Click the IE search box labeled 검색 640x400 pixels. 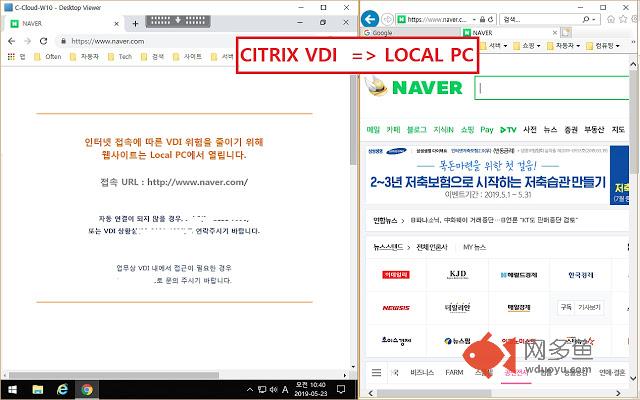[x=539, y=19]
